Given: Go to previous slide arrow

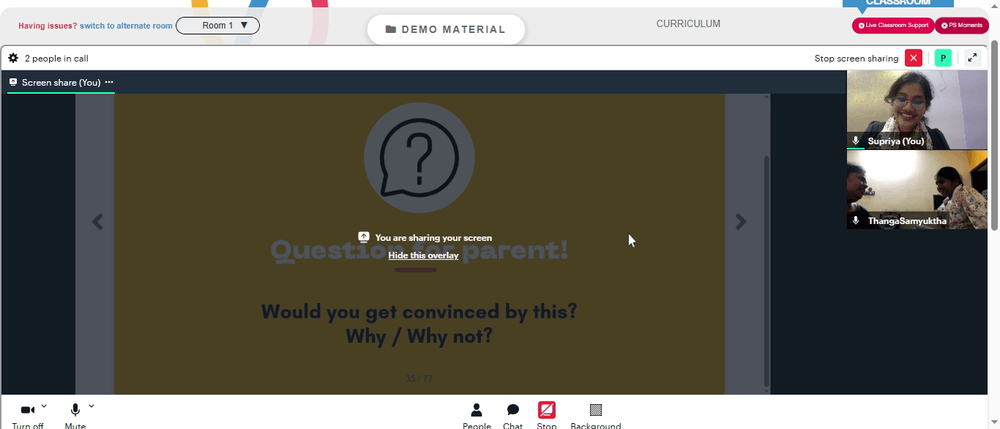Looking at the screenshot, I should click(x=97, y=222).
